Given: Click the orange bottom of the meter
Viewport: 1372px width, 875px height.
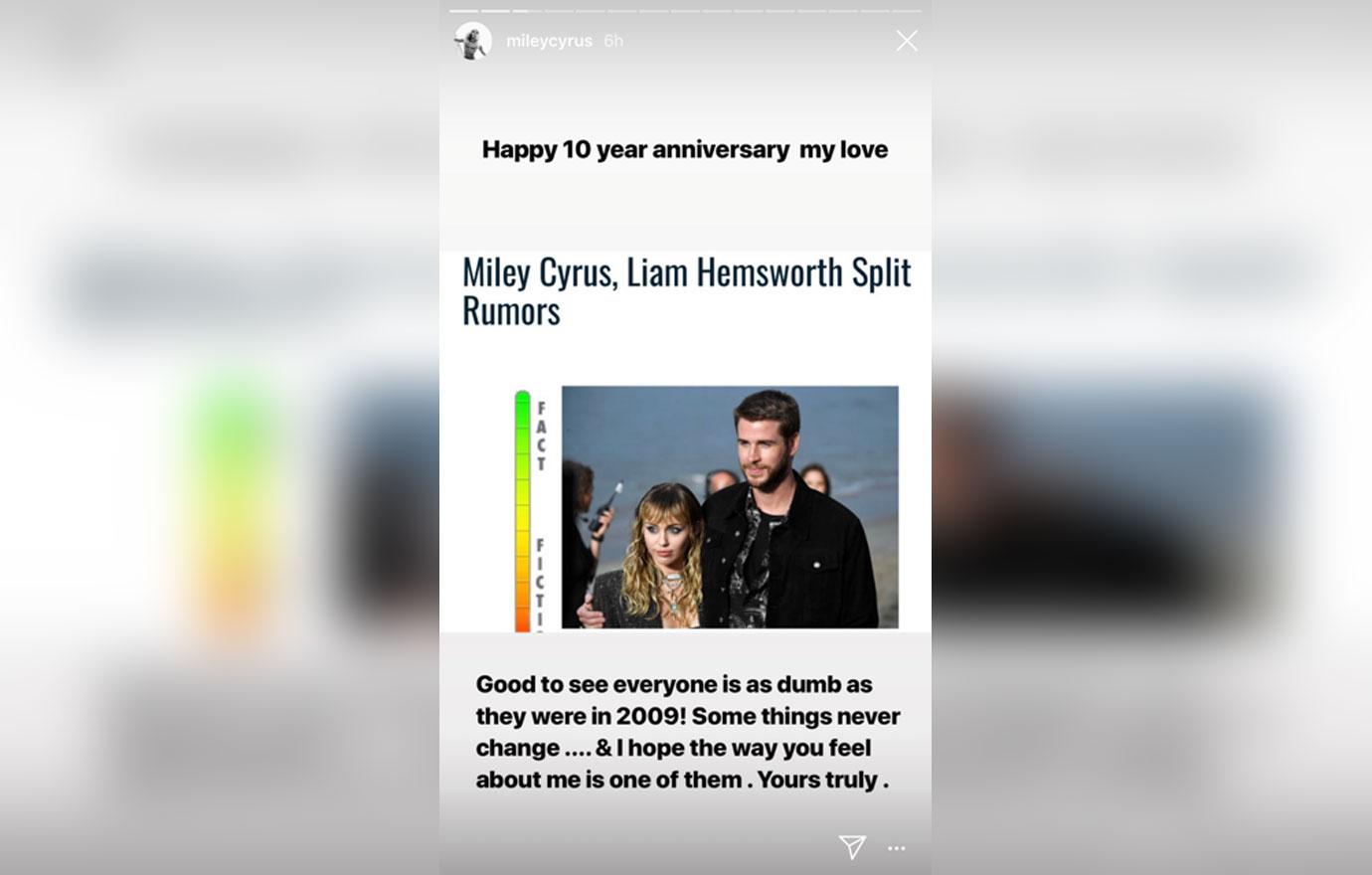Looking at the screenshot, I should (x=522, y=607).
